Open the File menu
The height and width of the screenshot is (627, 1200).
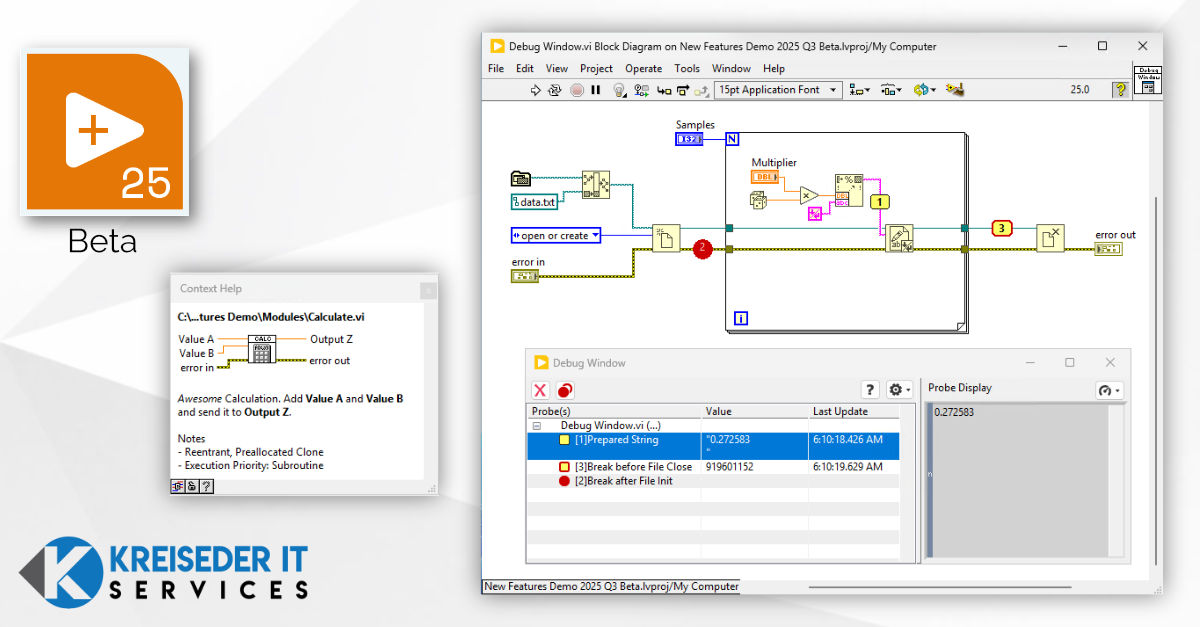point(496,69)
